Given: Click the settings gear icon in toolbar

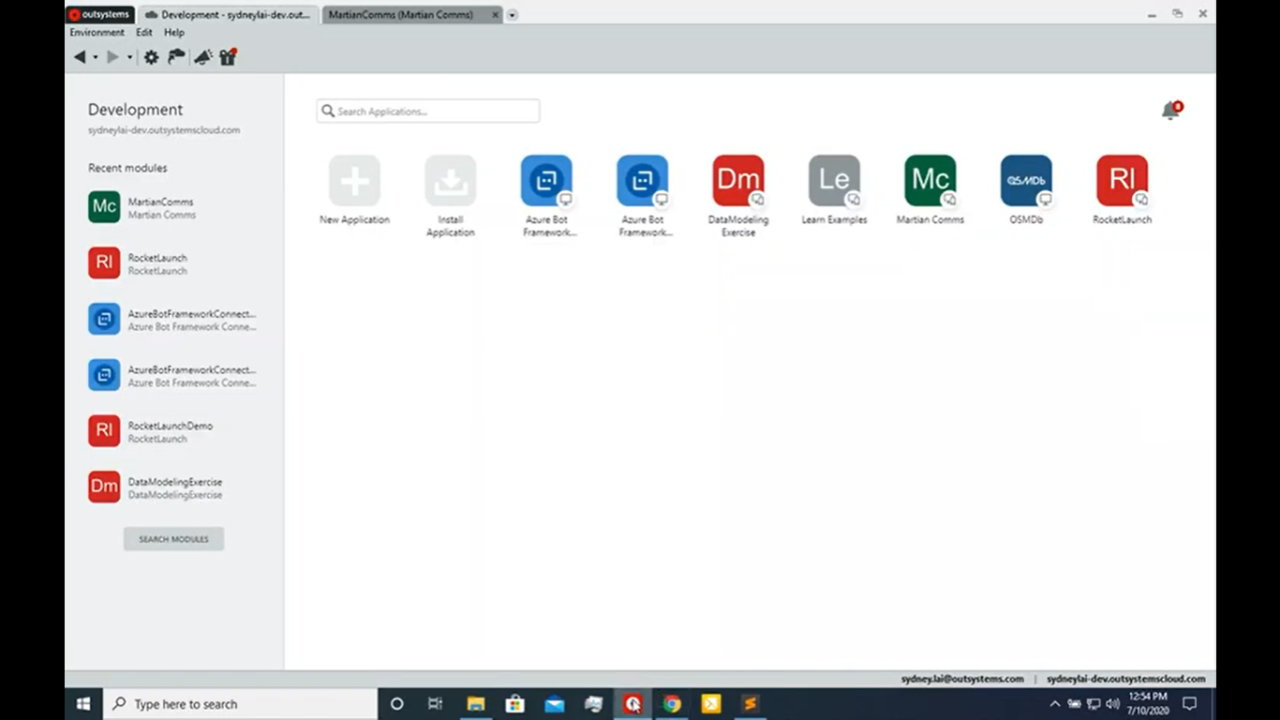Looking at the screenshot, I should point(151,58).
